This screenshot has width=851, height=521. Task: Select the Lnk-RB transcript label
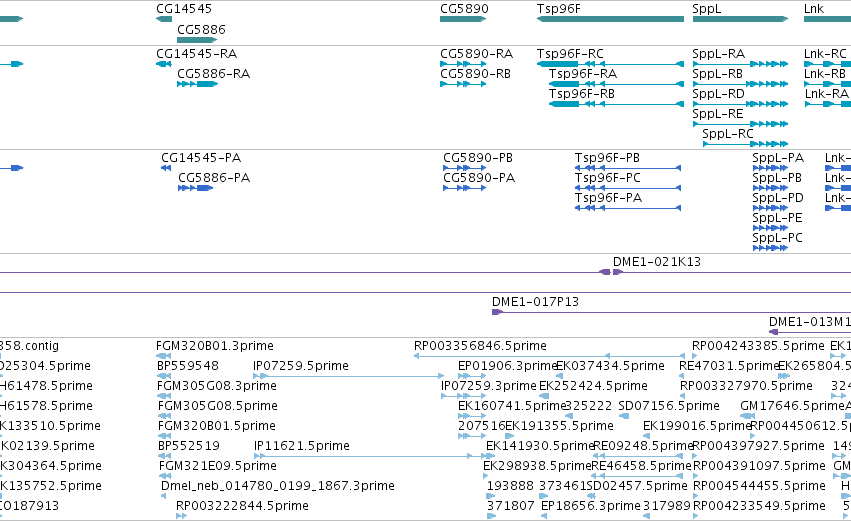(824, 74)
